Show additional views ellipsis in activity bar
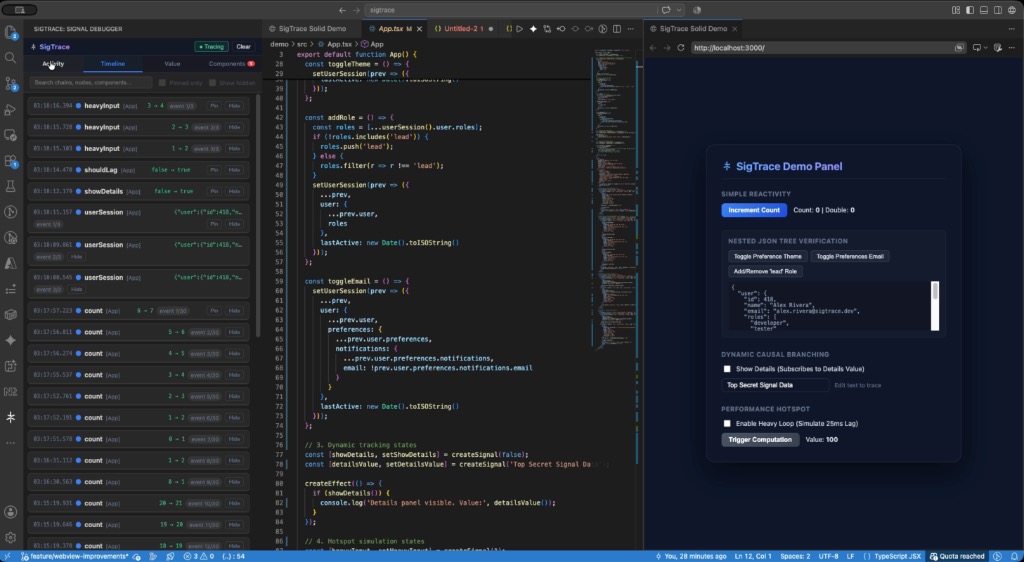This screenshot has height=562, width=1024. (10, 443)
